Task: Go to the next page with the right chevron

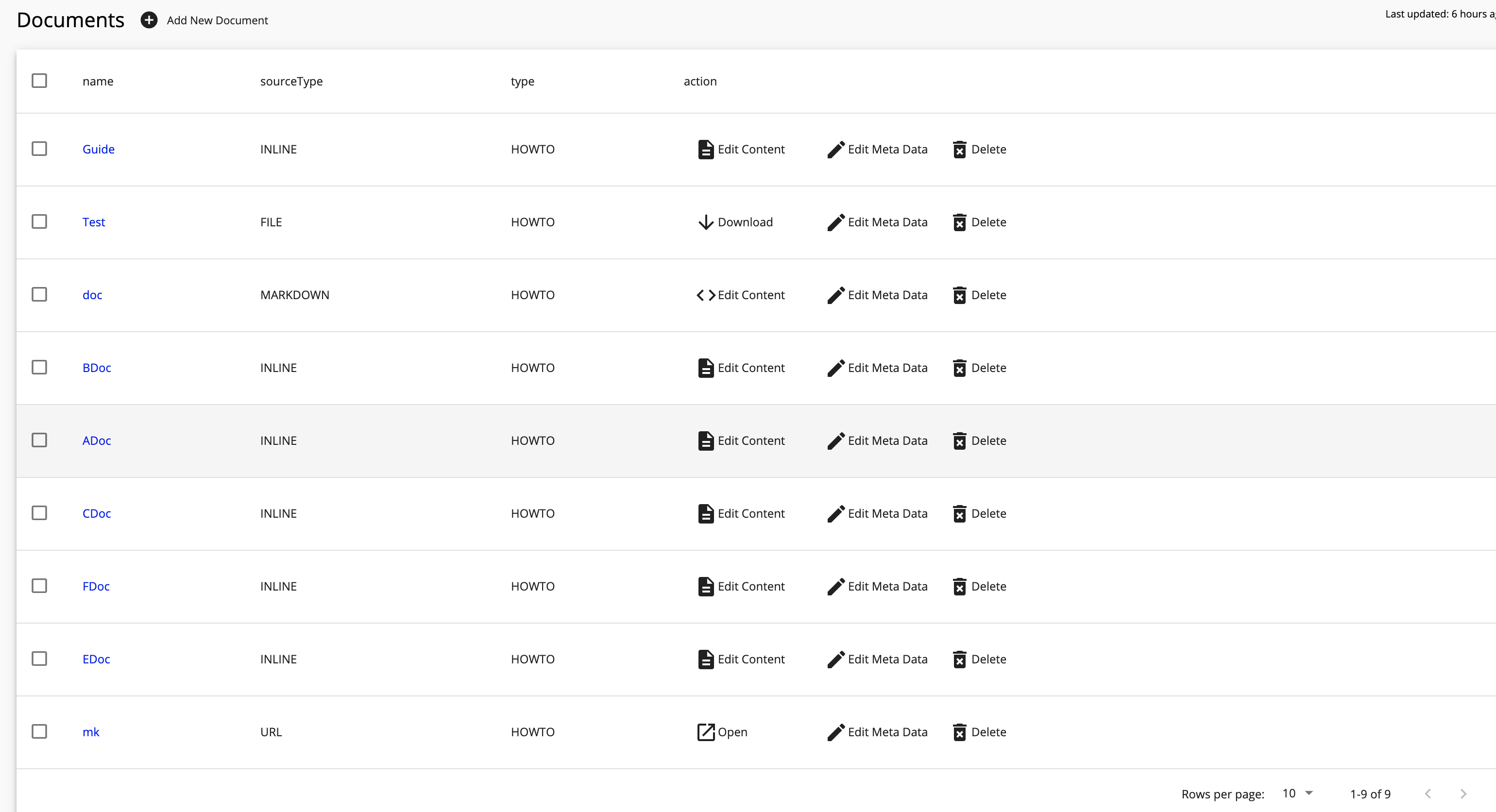Action: (x=1463, y=794)
